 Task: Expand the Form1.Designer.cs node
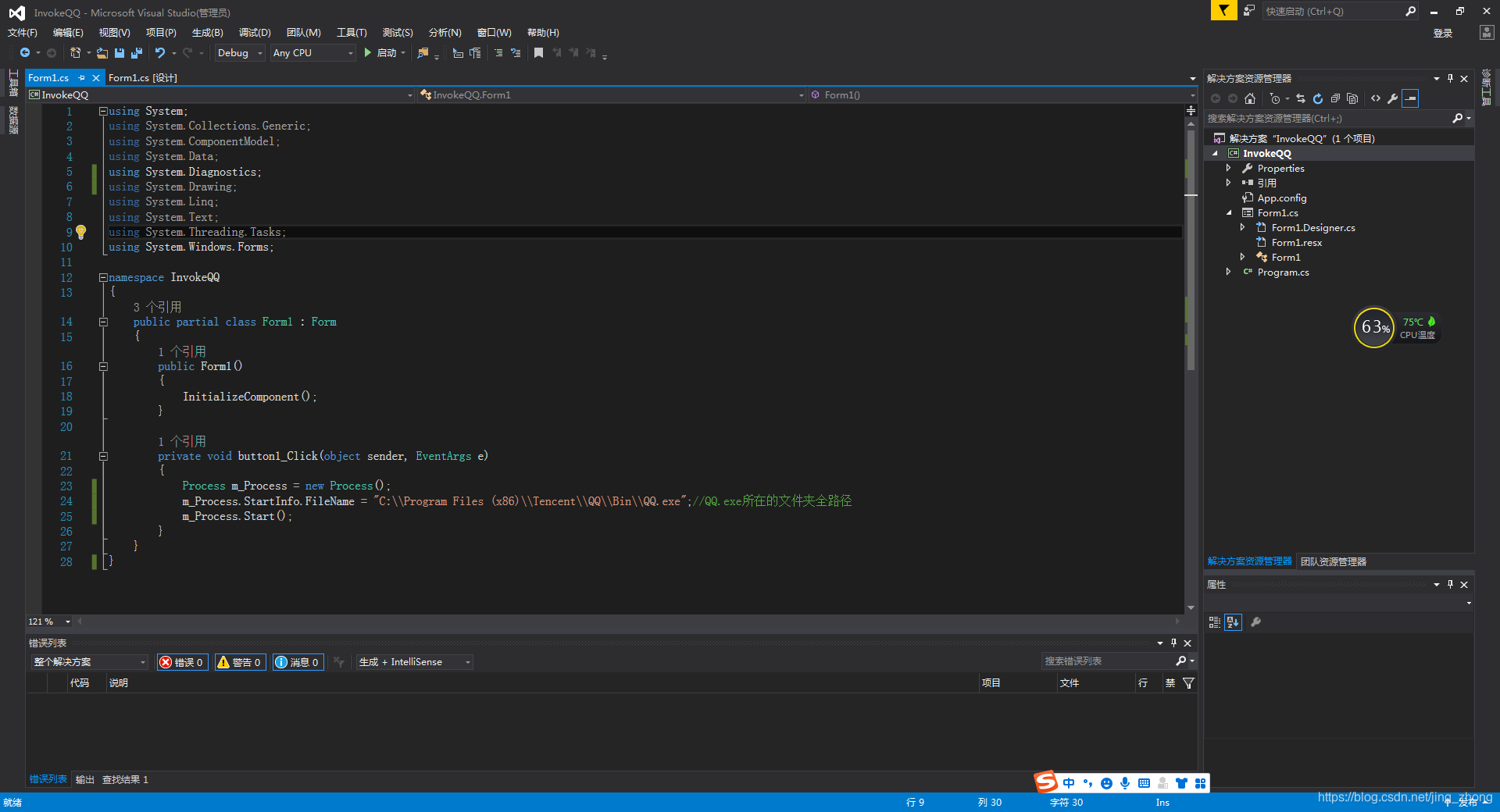click(x=1242, y=228)
